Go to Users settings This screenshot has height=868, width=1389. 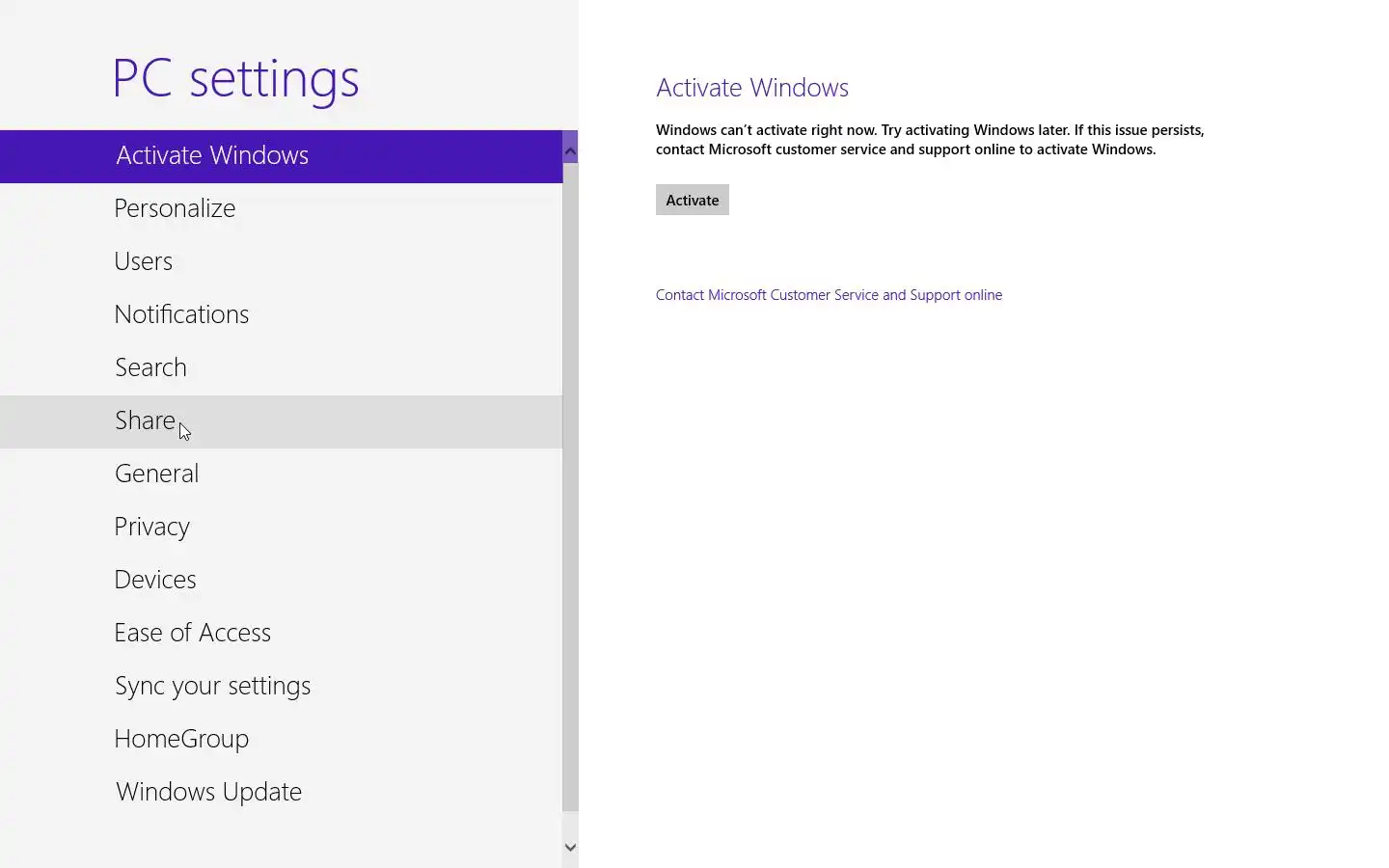click(x=281, y=262)
